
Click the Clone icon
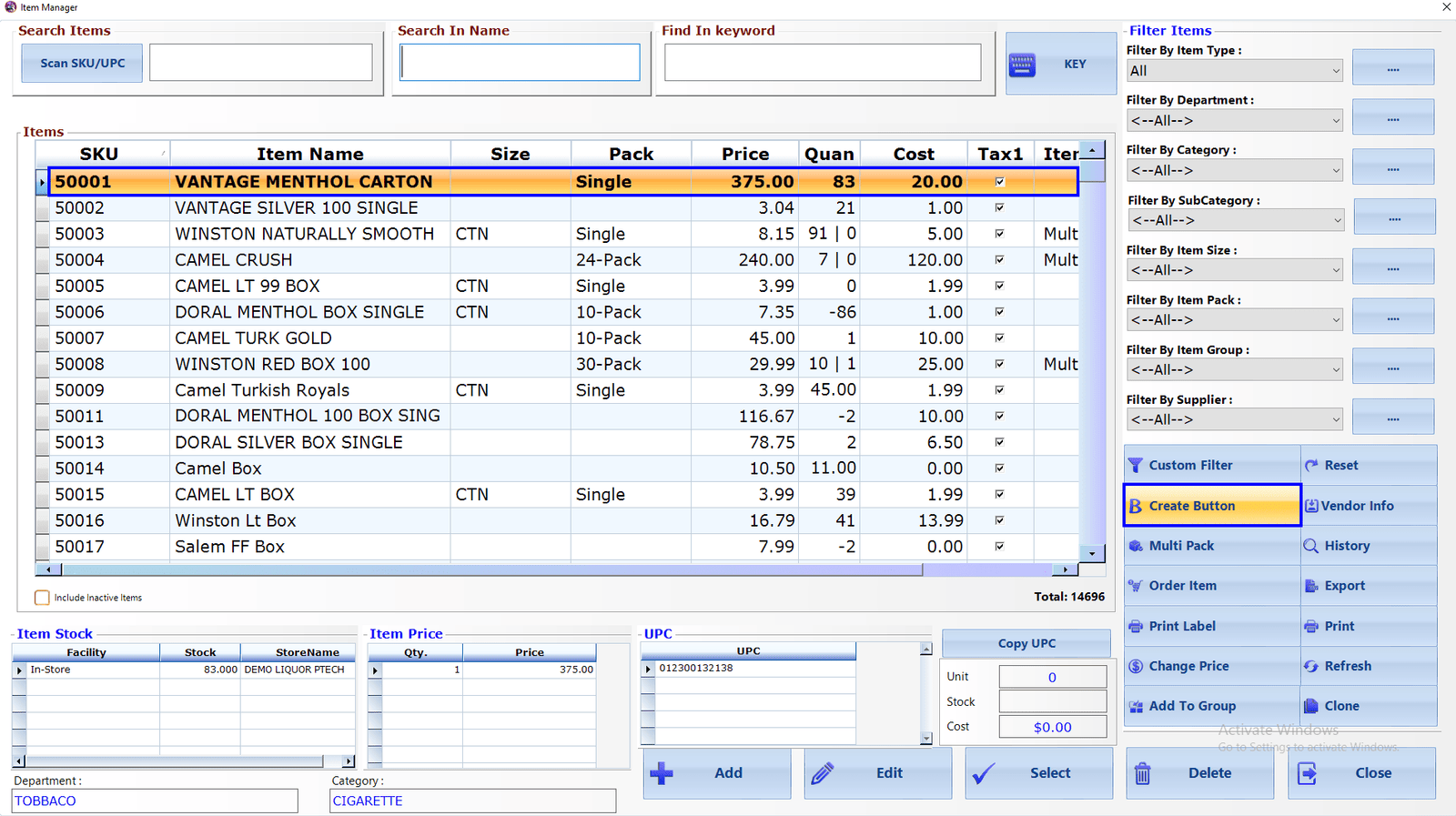coord(1311,706)
